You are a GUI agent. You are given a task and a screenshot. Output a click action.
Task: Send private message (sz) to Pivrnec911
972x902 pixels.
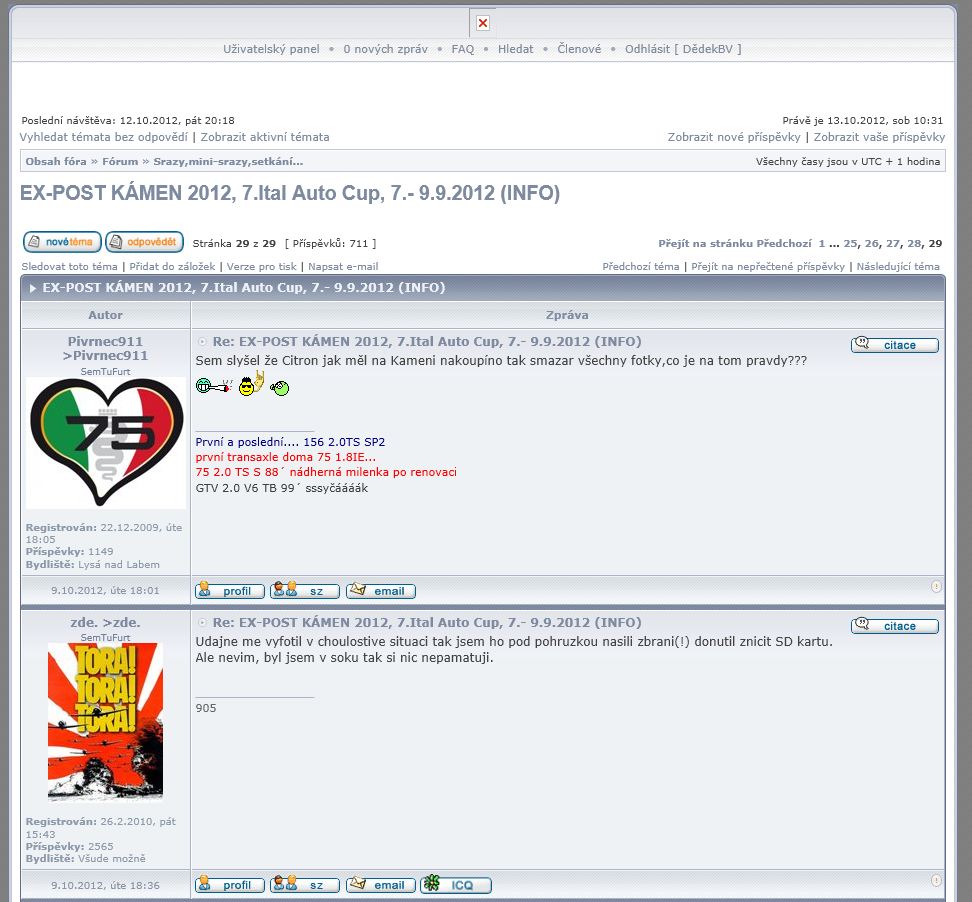coord(305,591)
